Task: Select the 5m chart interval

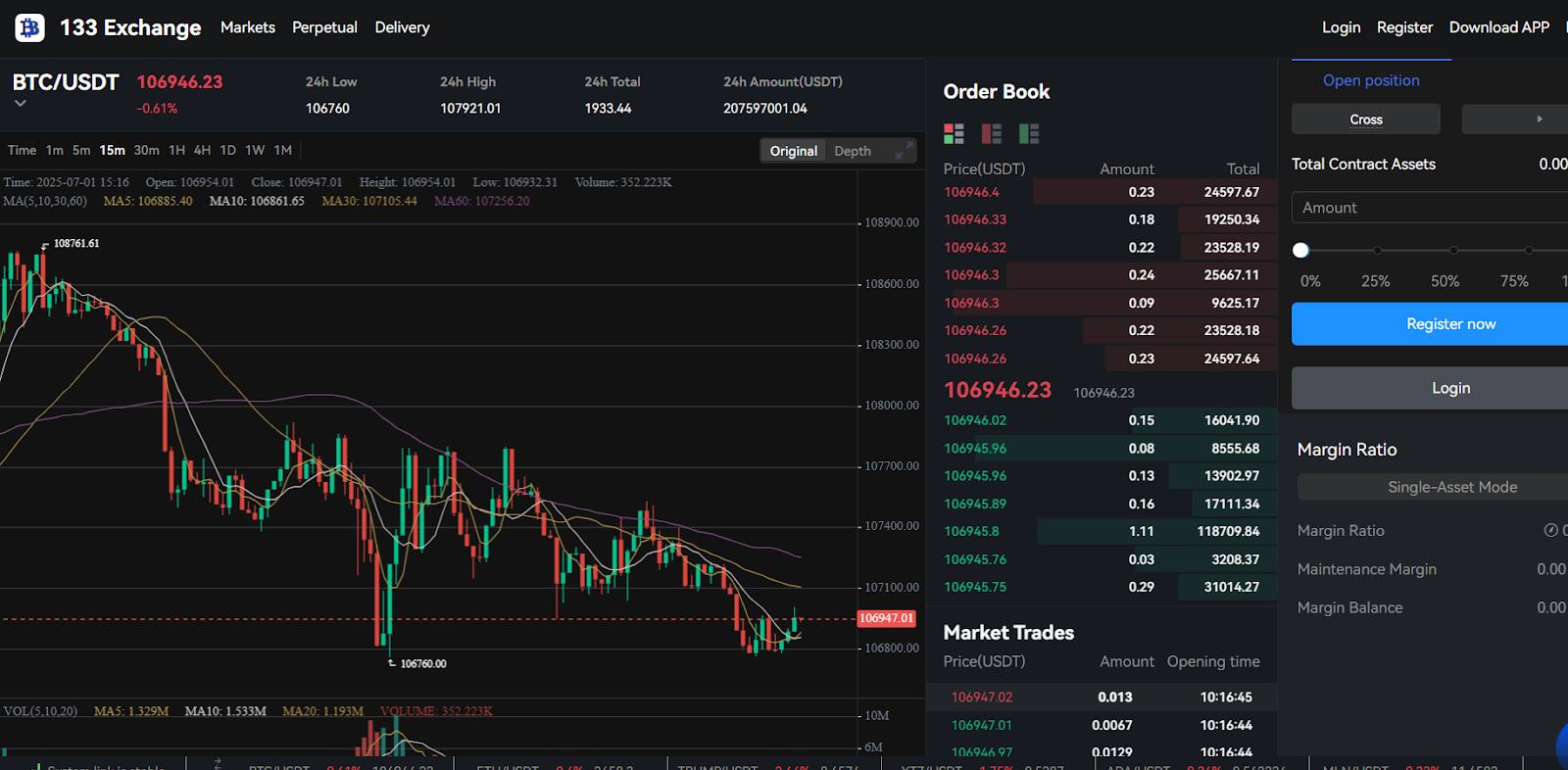Action: [x=81, y=150]
